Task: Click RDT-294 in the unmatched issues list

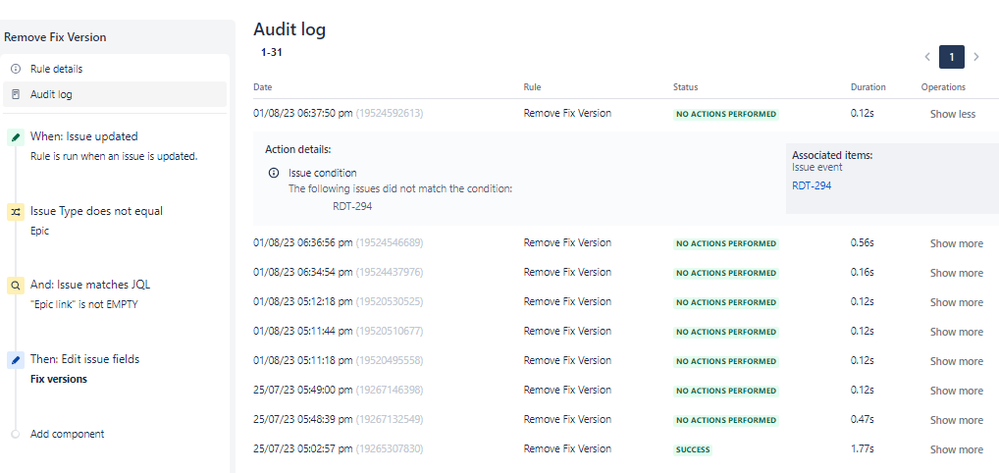Action: click(352, 207)
